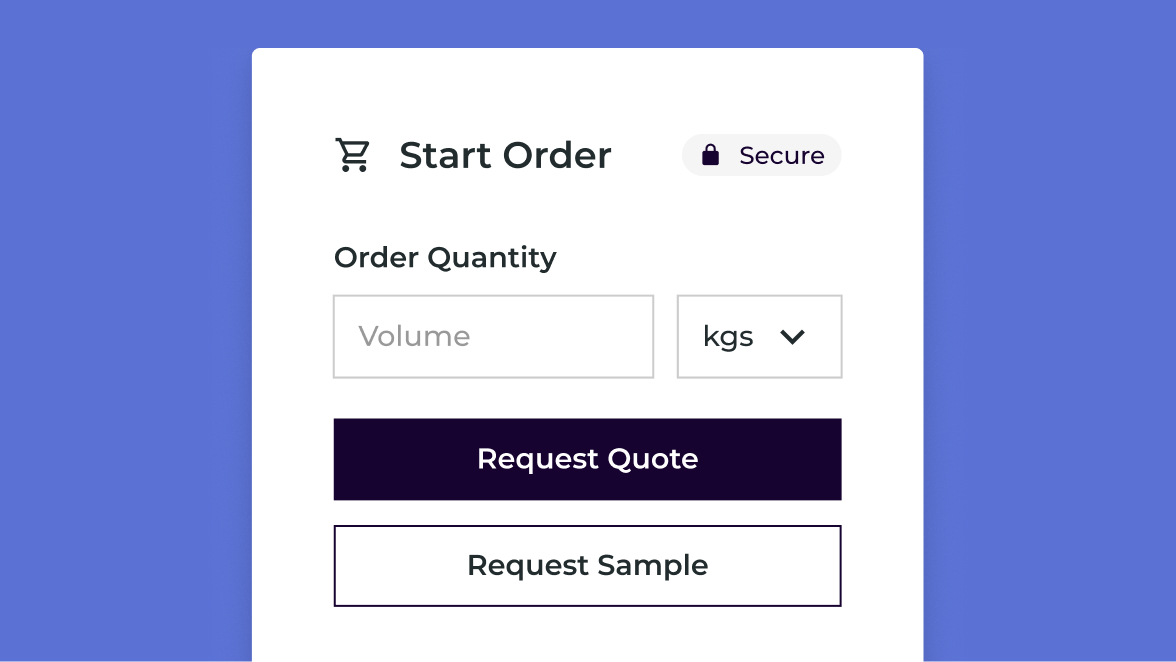Click the Volume placeholder text
The height and width of the screenshot is (662, 1176).
pyautogui.click(x=414, y=336)
